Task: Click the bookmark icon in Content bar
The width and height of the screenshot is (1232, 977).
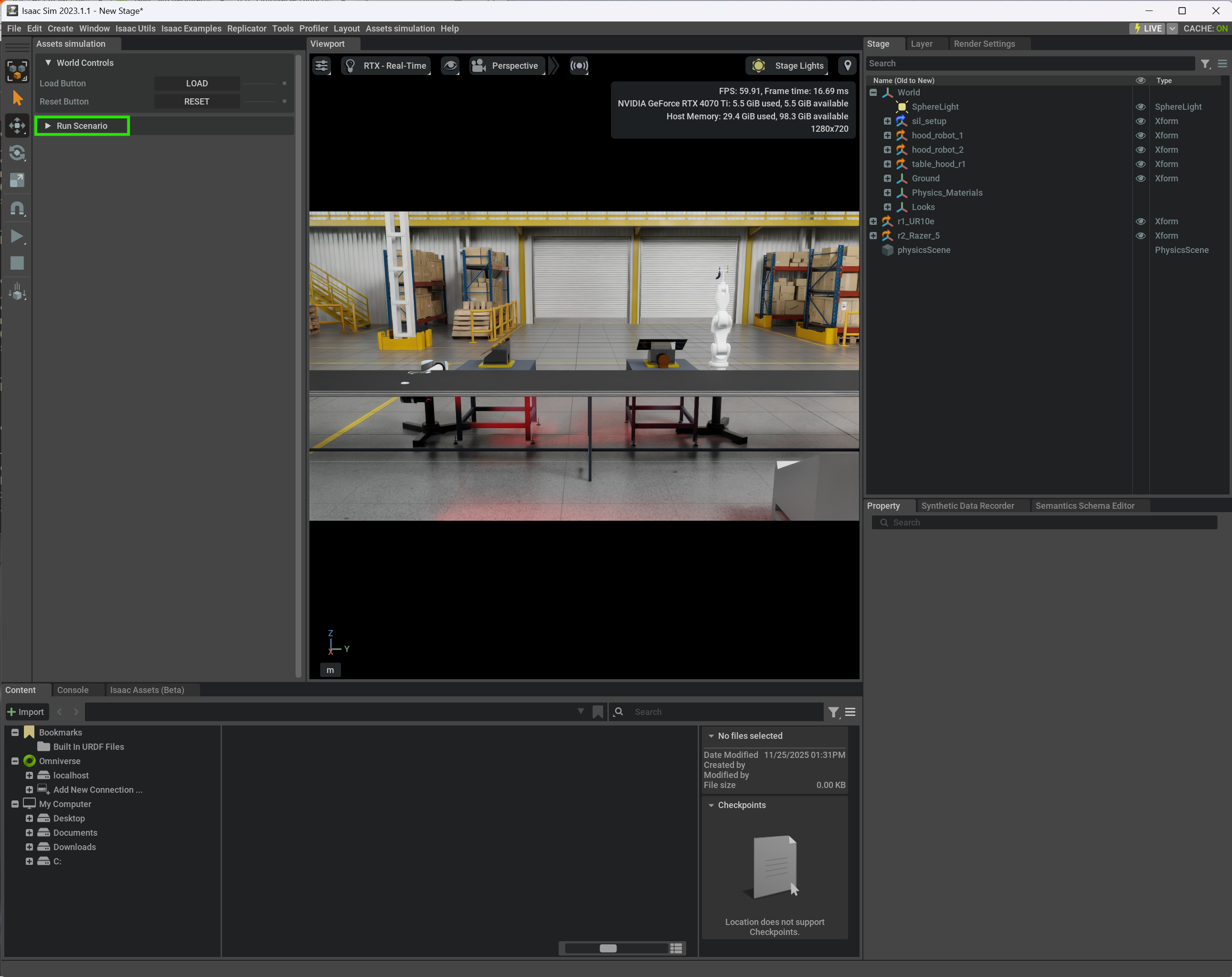Action: [x=598, y=712]
